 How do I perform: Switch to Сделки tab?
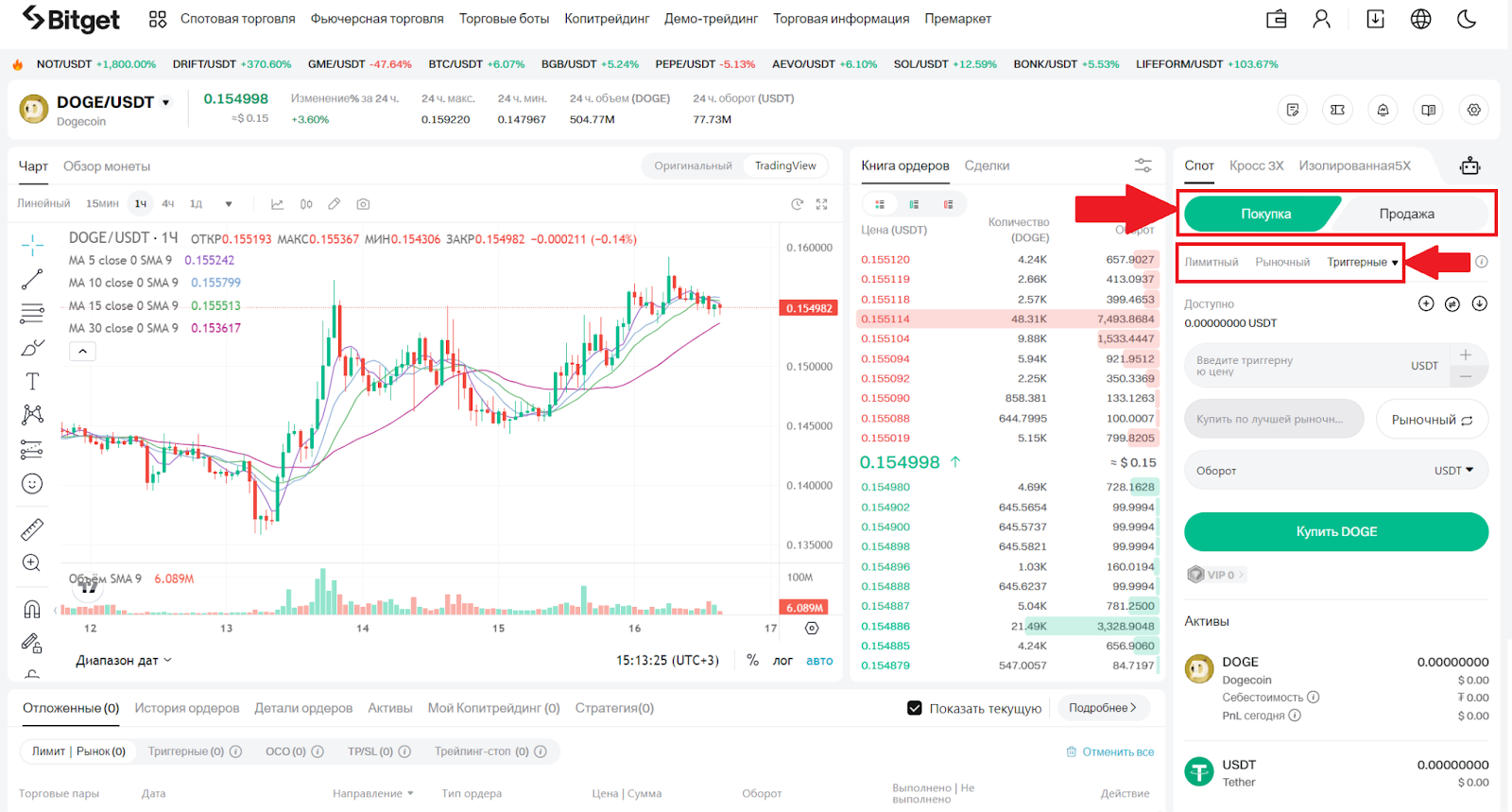pos(987,165)
